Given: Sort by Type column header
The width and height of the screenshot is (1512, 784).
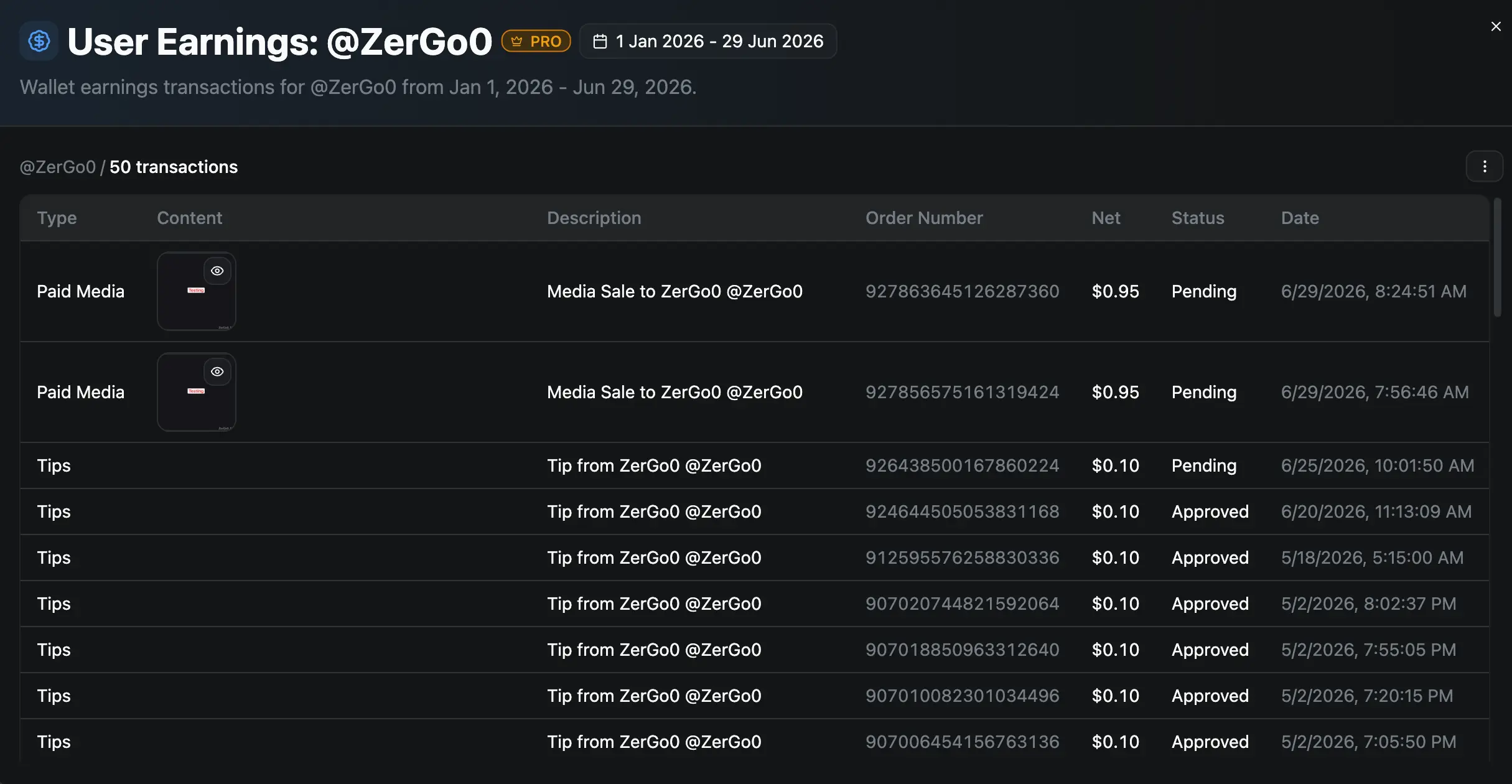Looking at the screenshot, I should pyautogui.click(x=57, y=218).
